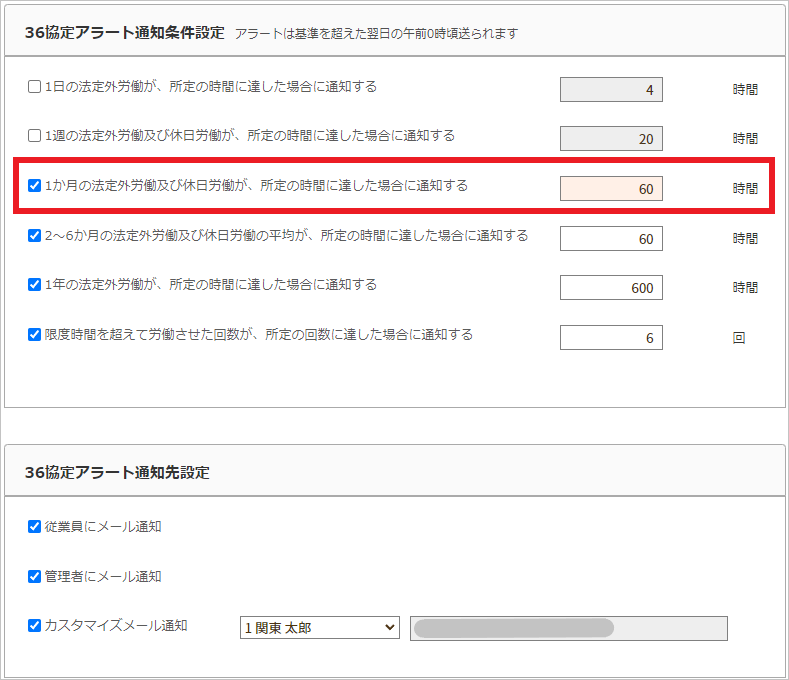Click the 36協定アラート通知条件設定 section heading

pos(125,32)
